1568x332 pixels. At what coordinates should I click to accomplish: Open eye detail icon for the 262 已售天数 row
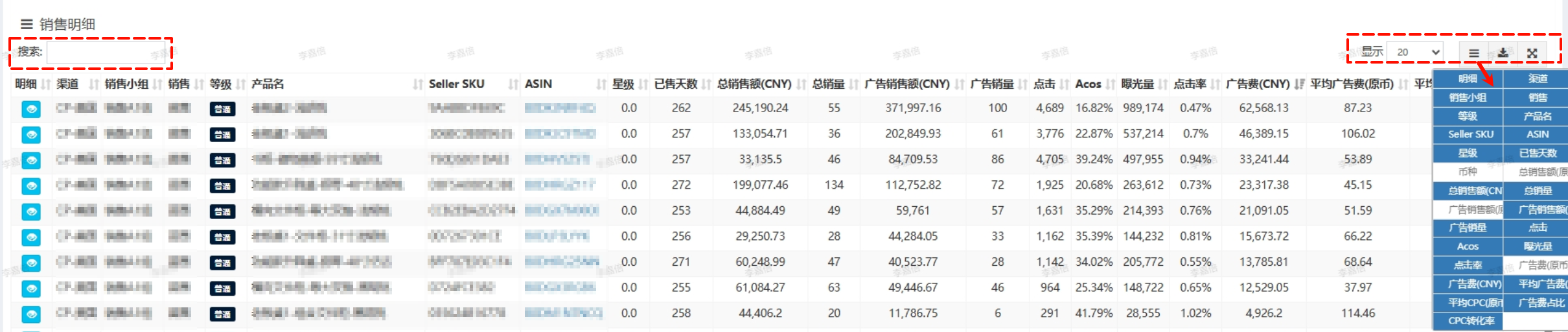[x=30, y=109]
